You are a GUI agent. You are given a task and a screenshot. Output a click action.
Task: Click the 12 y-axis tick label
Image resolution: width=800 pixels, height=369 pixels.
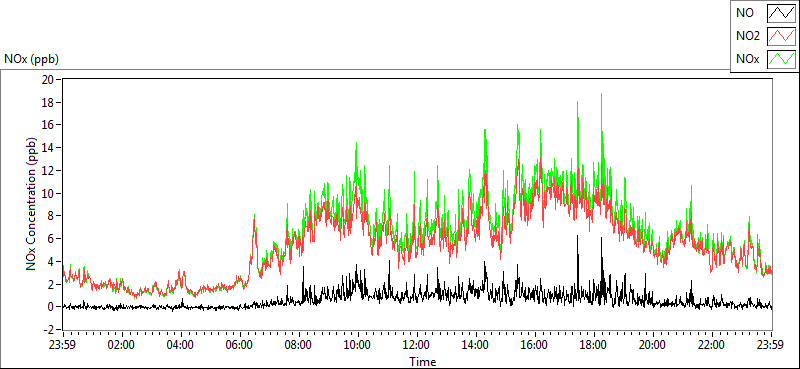(48, 170)
